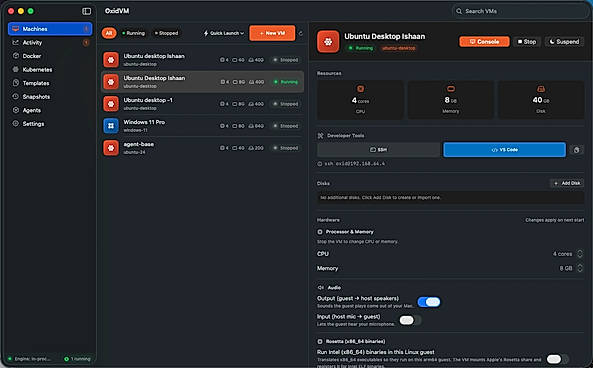Click the Agents icon in sidebar
This screenshot has width=593, height=368.
pyautogui.click(x=16, y=110)
